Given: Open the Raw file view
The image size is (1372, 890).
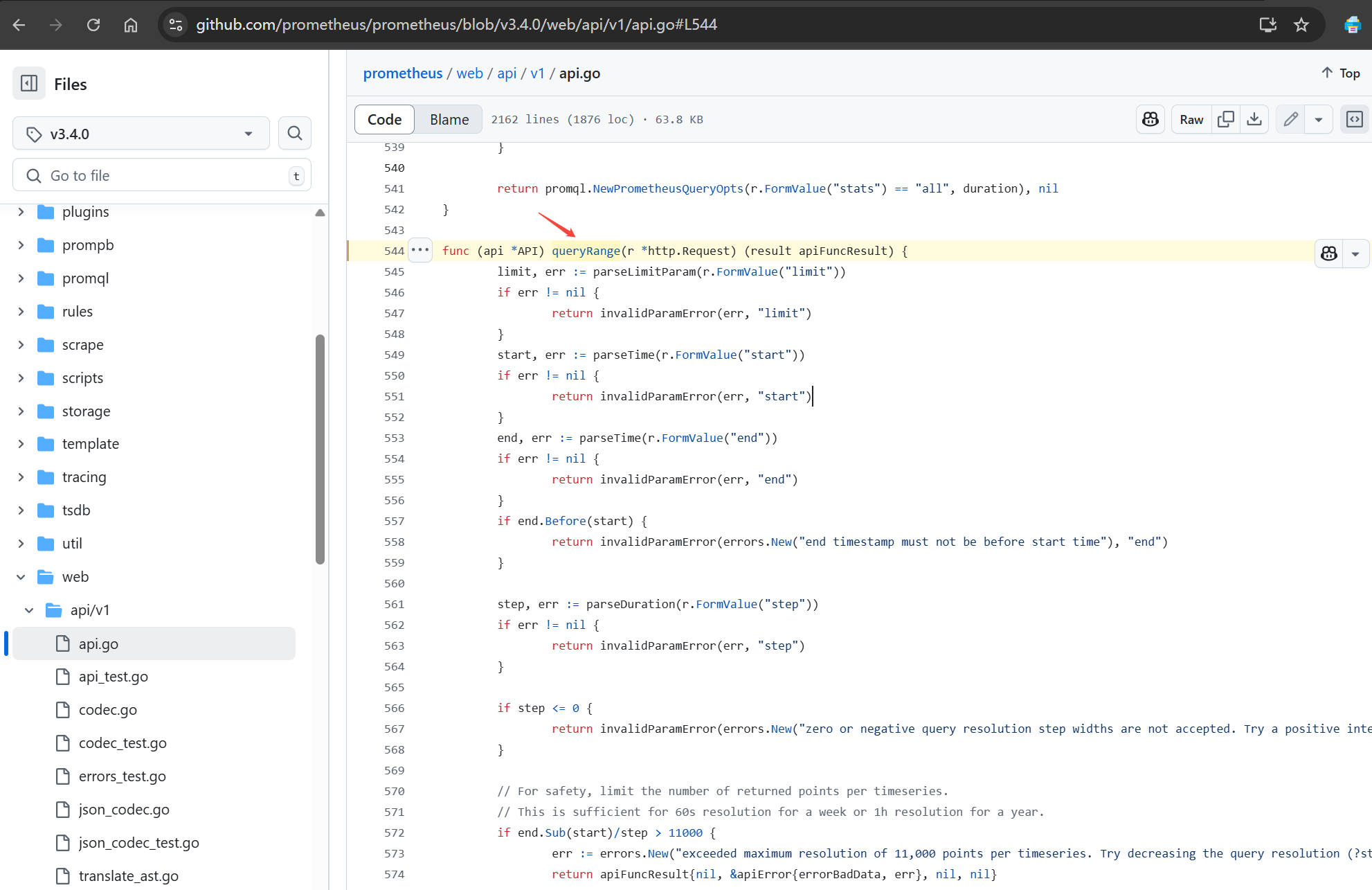Looking at the screenshot, I should [1191, 120].
